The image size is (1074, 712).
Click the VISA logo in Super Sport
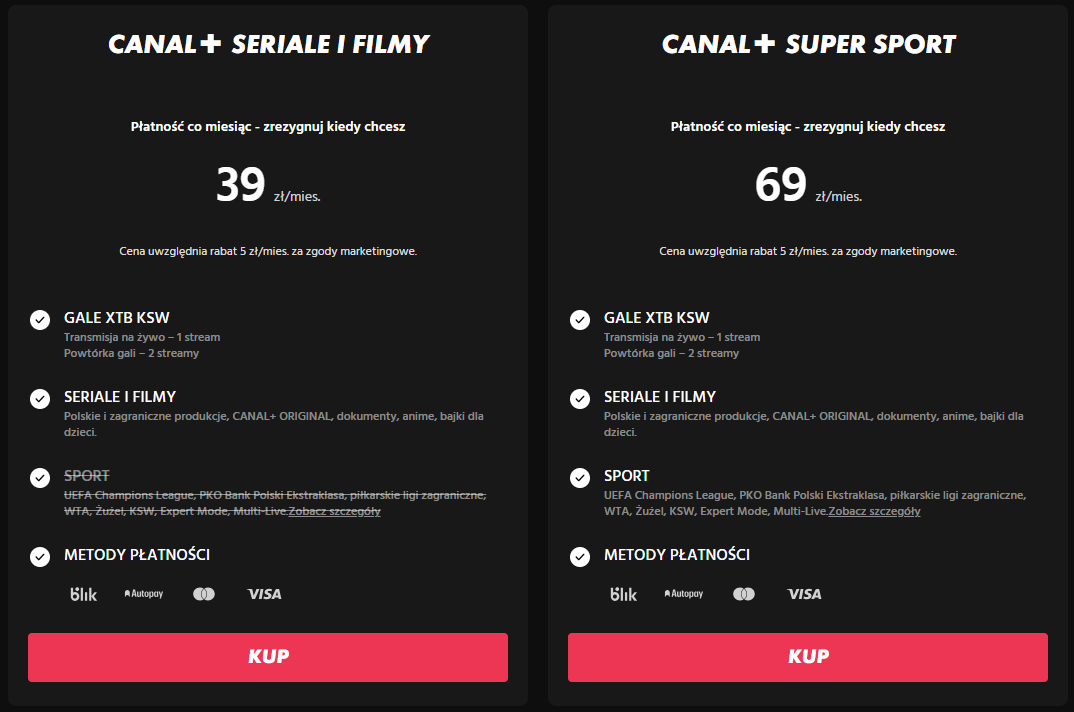[x=805, y=594]
